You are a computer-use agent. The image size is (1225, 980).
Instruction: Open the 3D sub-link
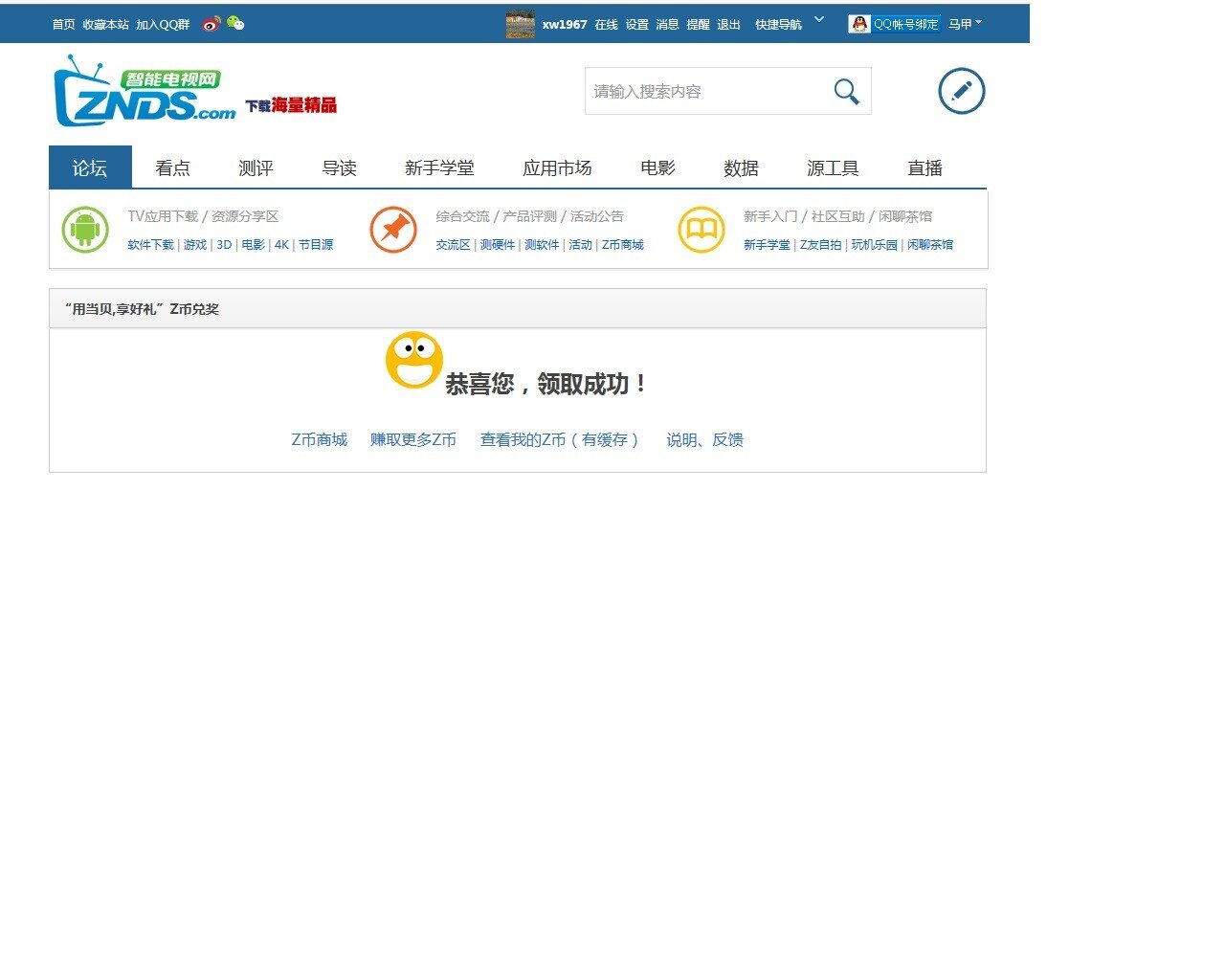tap(224, 245)
